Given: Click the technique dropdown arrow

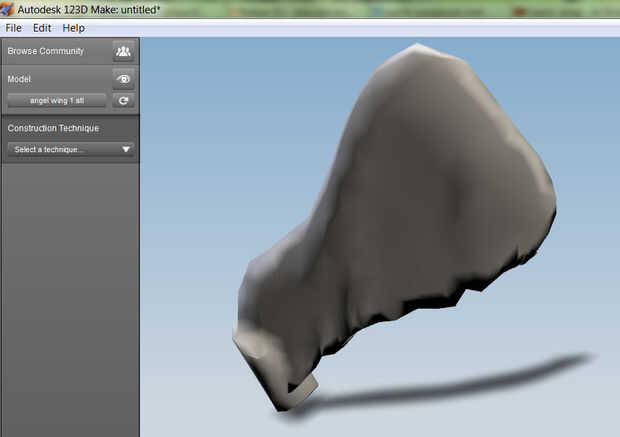Looking at the screenshot, I should (x=126, y=149).
